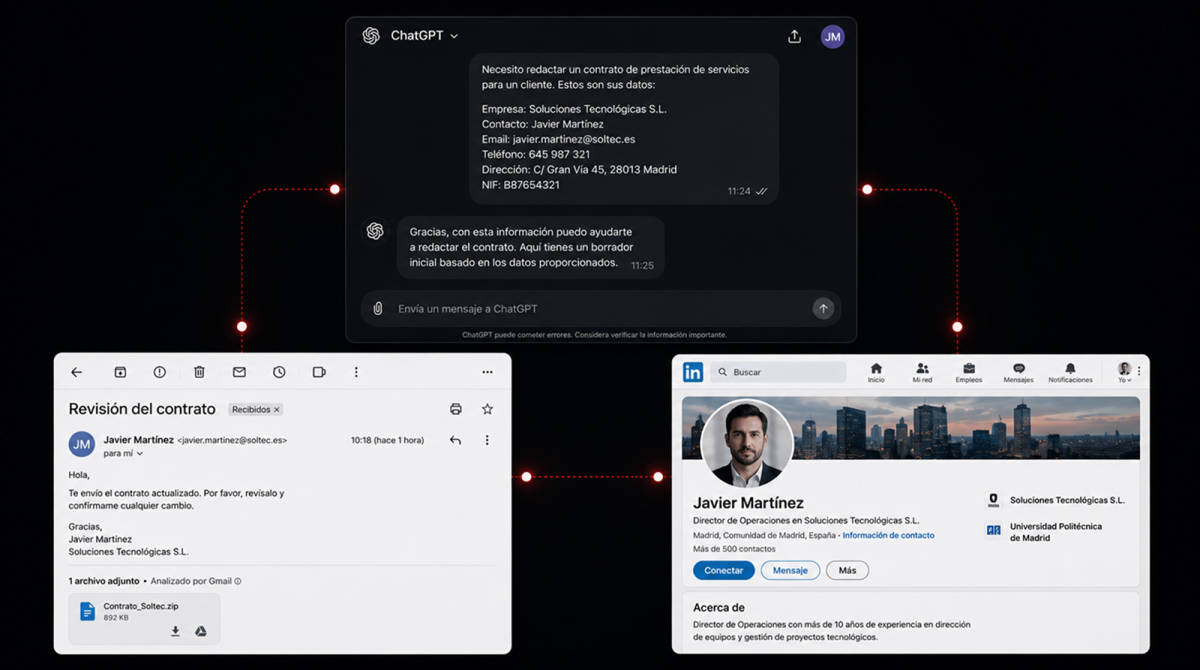Viewport: 1200px width, 670px height.
Task: Click the paperclip attach icon in message box
Action: point(378,308)
